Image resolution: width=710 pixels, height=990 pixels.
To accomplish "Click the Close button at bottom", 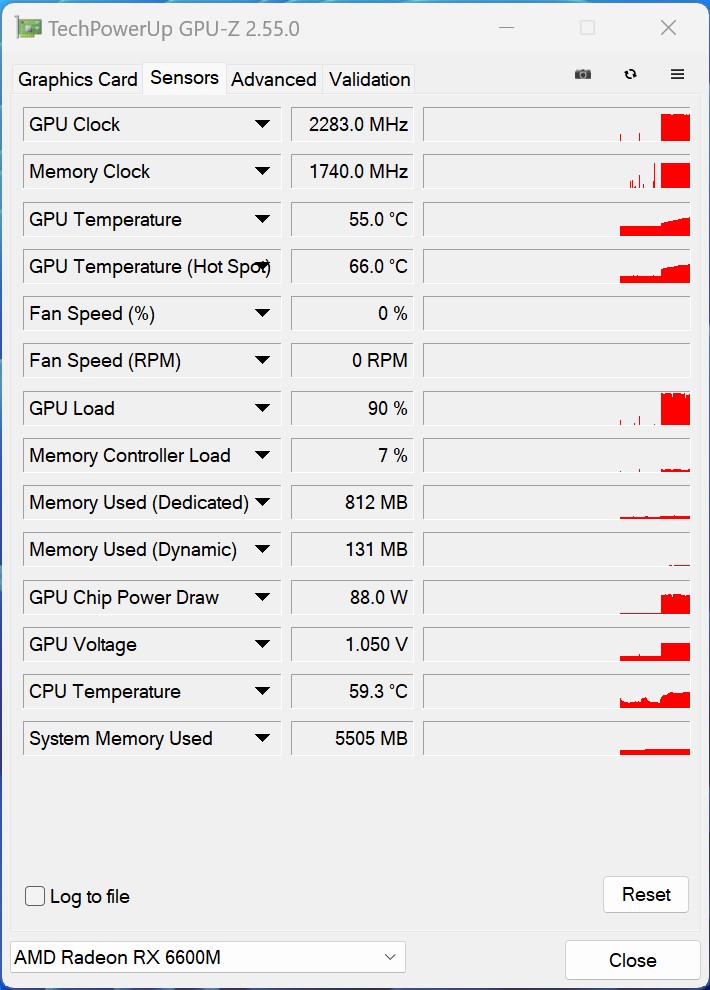I will click(632, 960).
